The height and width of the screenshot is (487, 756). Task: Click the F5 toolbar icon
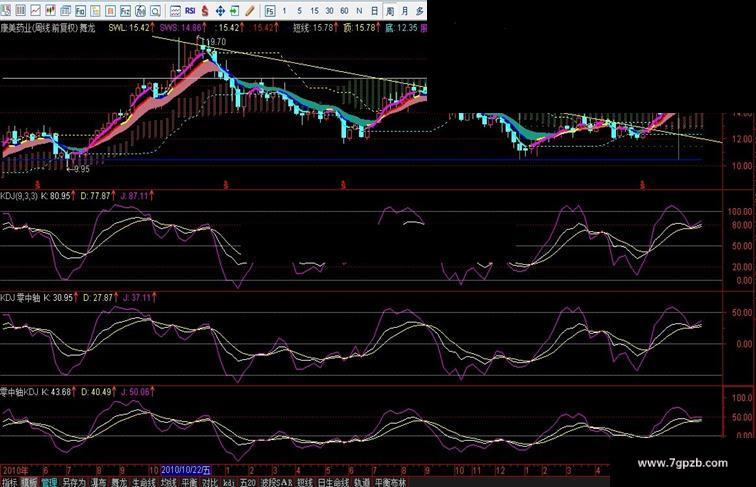[270, 10]
